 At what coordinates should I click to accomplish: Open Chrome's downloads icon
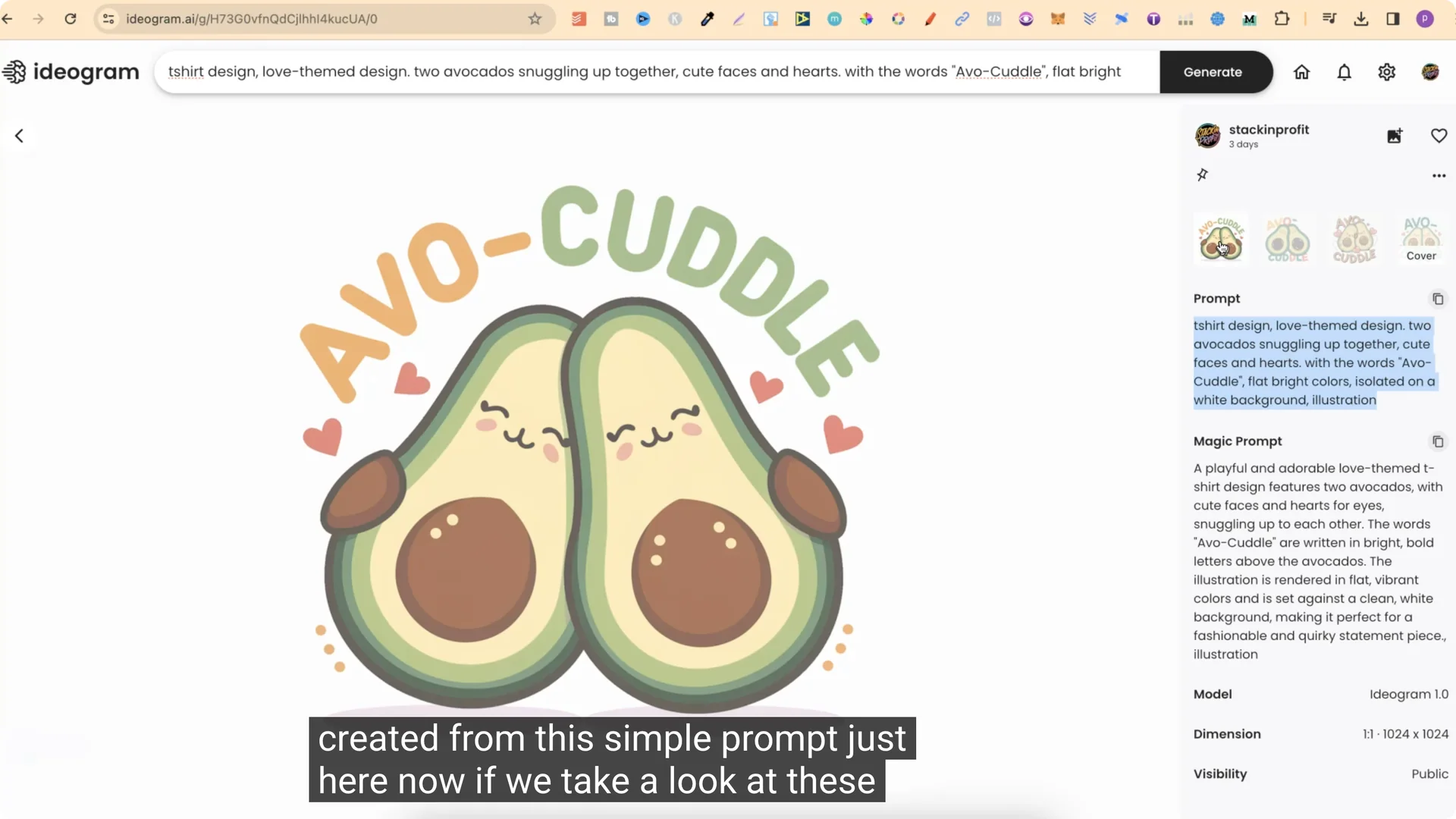click(x=1360, y=19)
